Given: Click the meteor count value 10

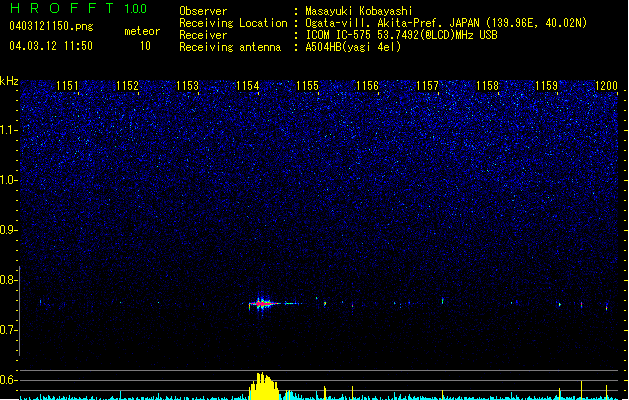Looking at the screenshot, I should [x=145, y=46].
